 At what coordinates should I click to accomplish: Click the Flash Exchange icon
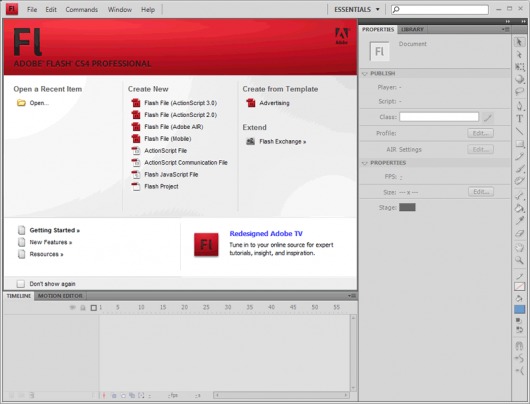pos(250,141)
